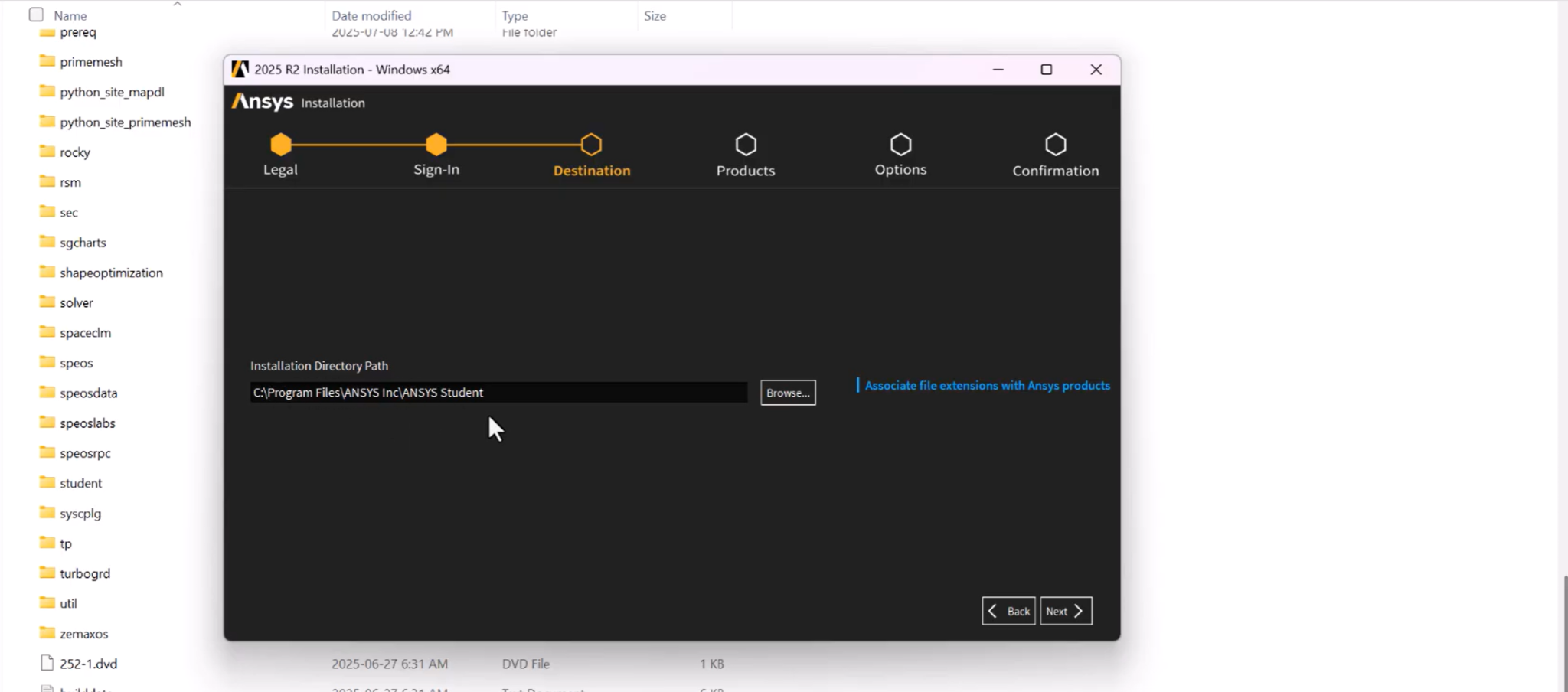Screen dimensions: 1568x692
Task: Tick the select-all checkbox beside Name
Action: (36, 15)
